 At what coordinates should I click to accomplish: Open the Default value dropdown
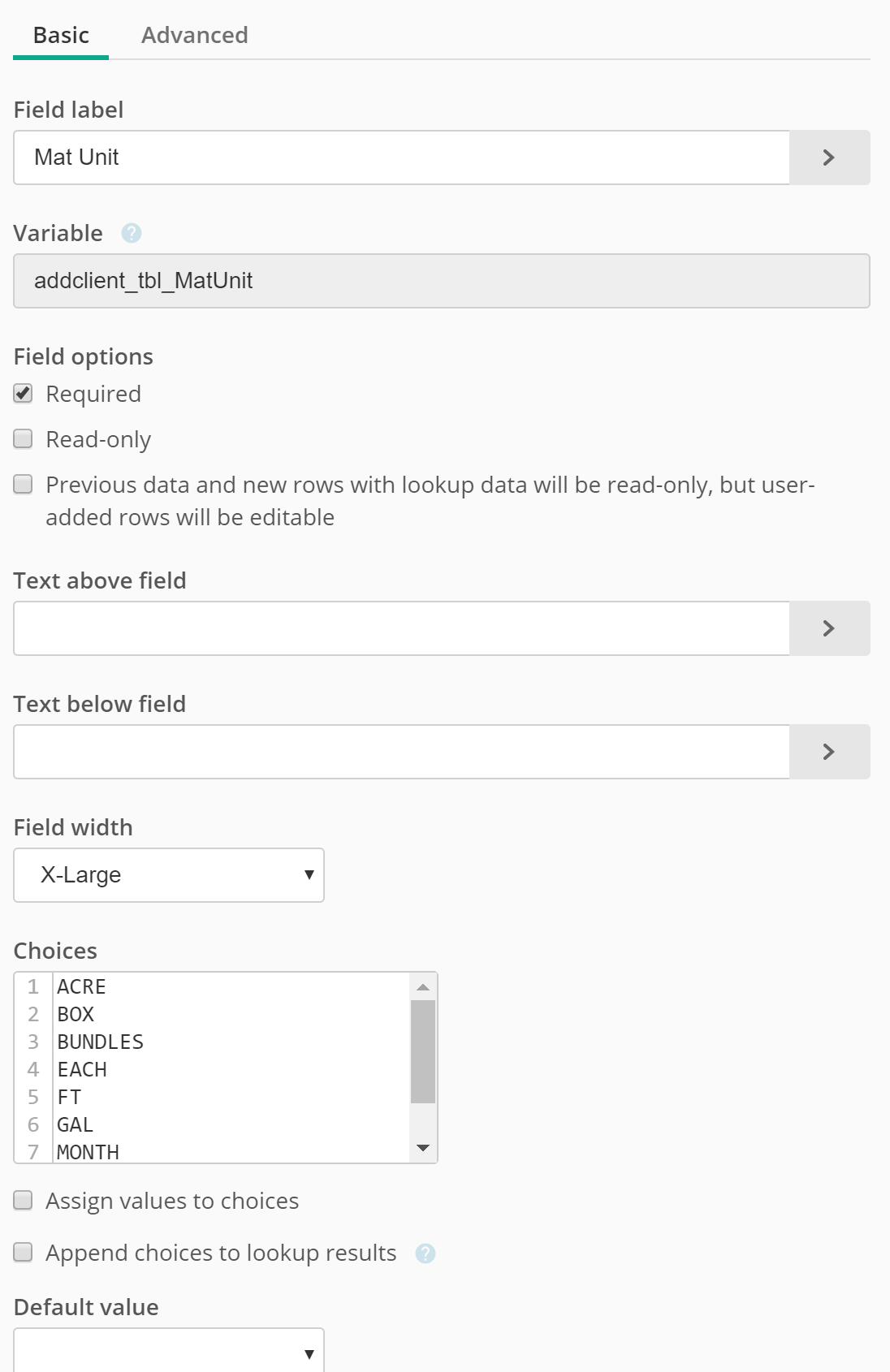tap(169, 1351)
